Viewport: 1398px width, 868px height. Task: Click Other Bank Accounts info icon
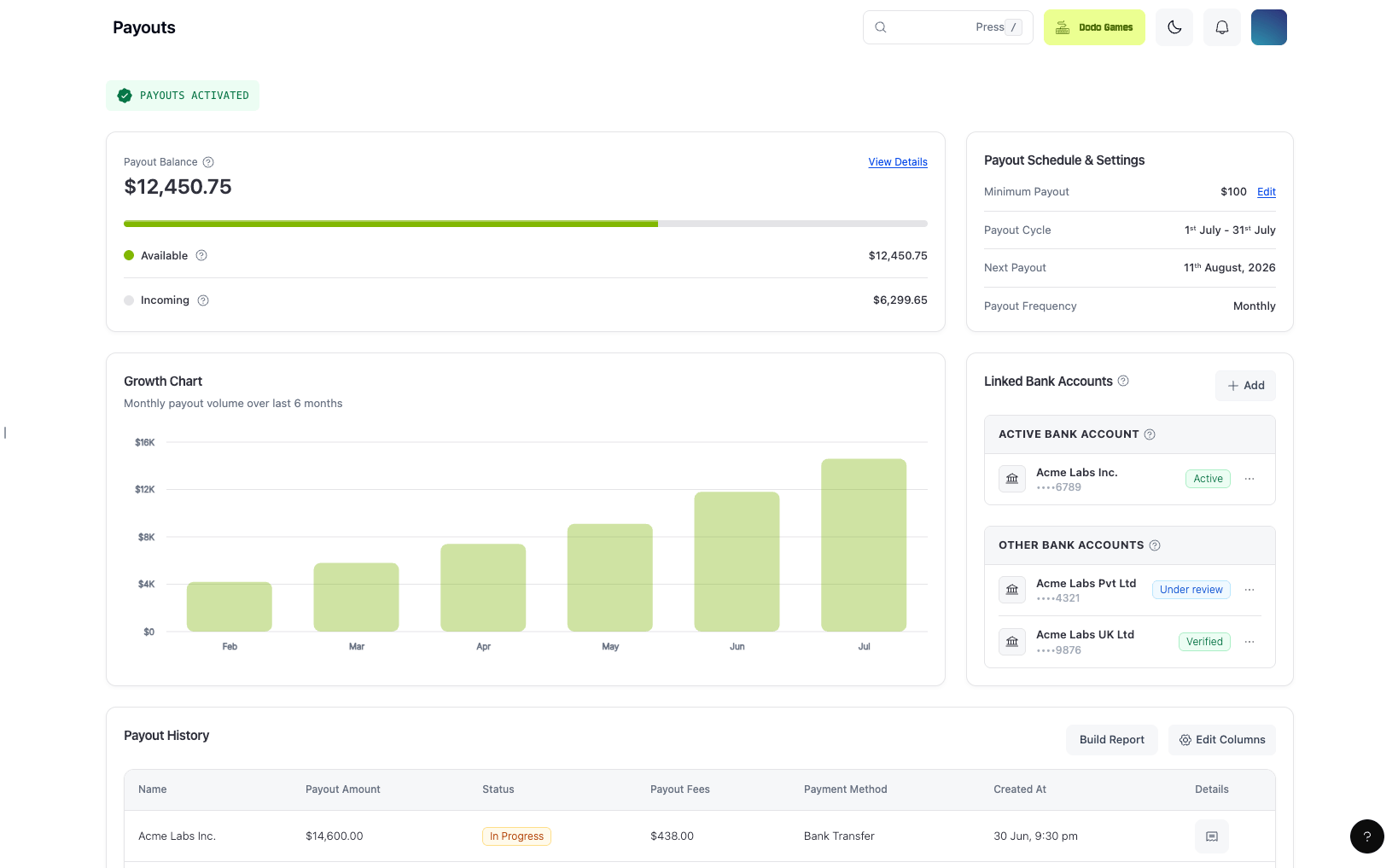click(1155, 545)
